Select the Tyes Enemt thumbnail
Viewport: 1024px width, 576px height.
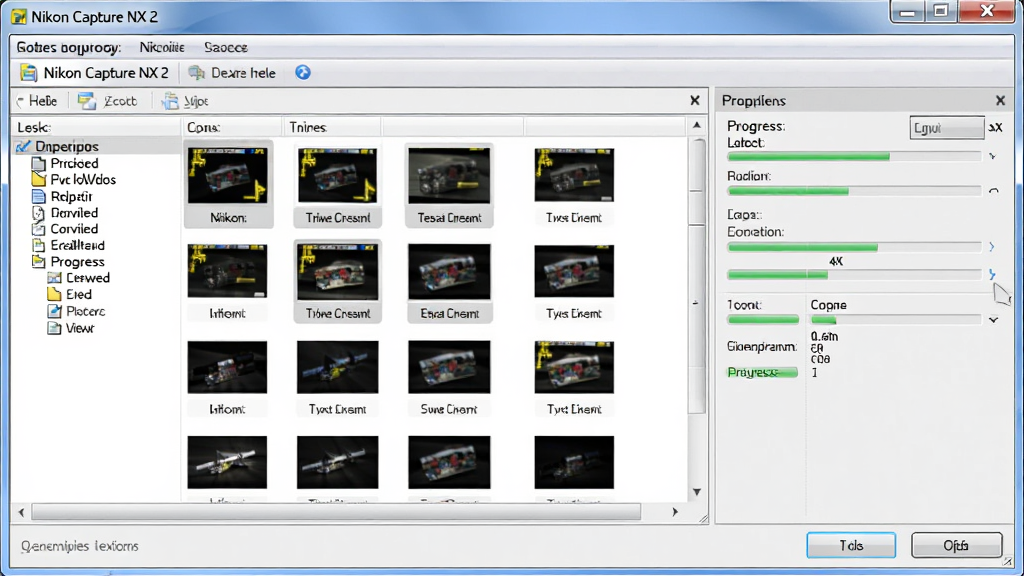[x=574, y=281]
